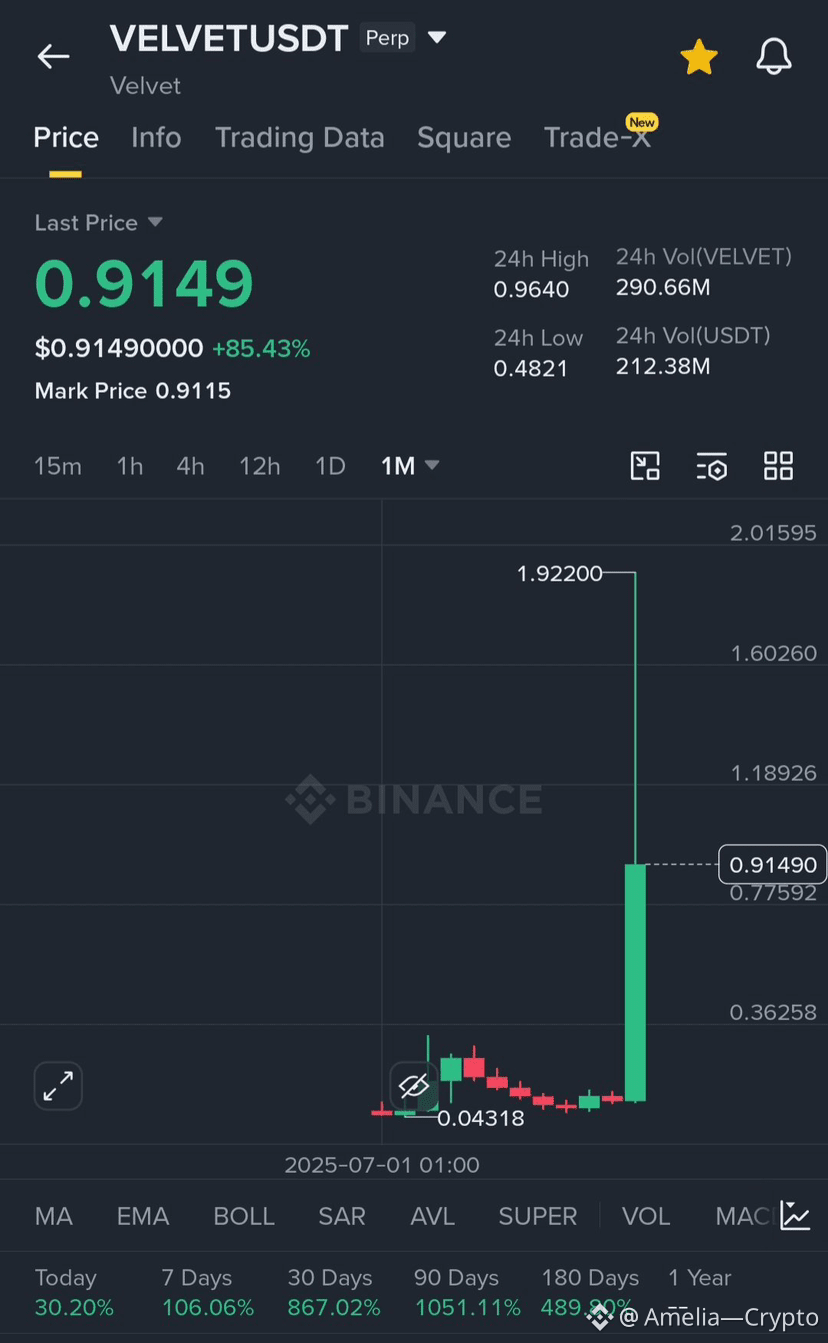
Task: Open chart indicator settings icon
Action: point(712,466)
